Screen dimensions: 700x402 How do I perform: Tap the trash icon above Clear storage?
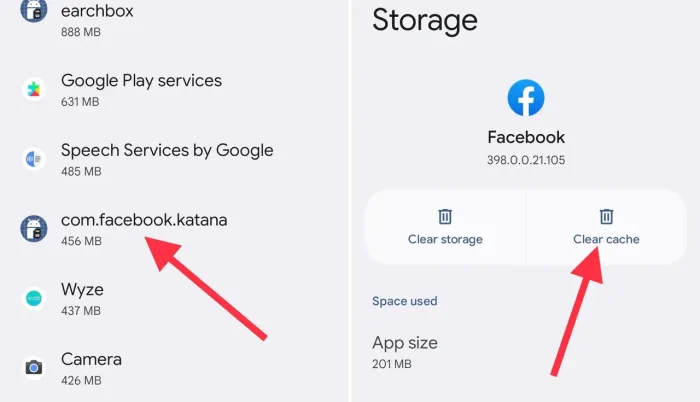pyautogui.click(x=445, y=217)
